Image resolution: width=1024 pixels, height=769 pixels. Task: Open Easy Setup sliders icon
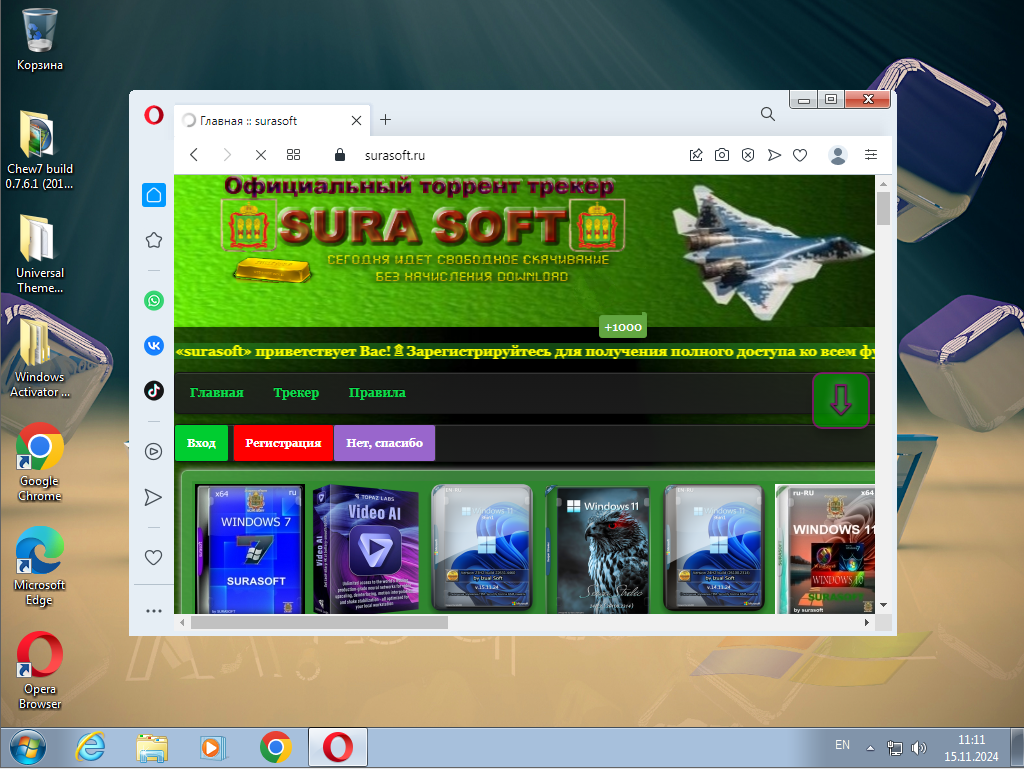pos(871,155)
